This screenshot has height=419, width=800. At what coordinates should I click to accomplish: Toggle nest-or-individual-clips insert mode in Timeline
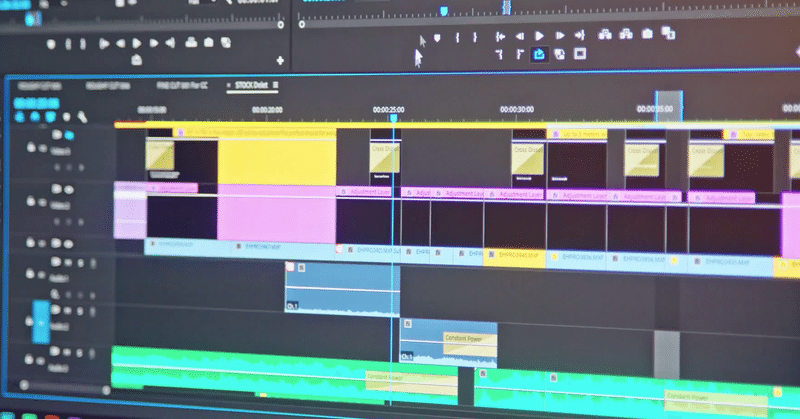point(20,117)
